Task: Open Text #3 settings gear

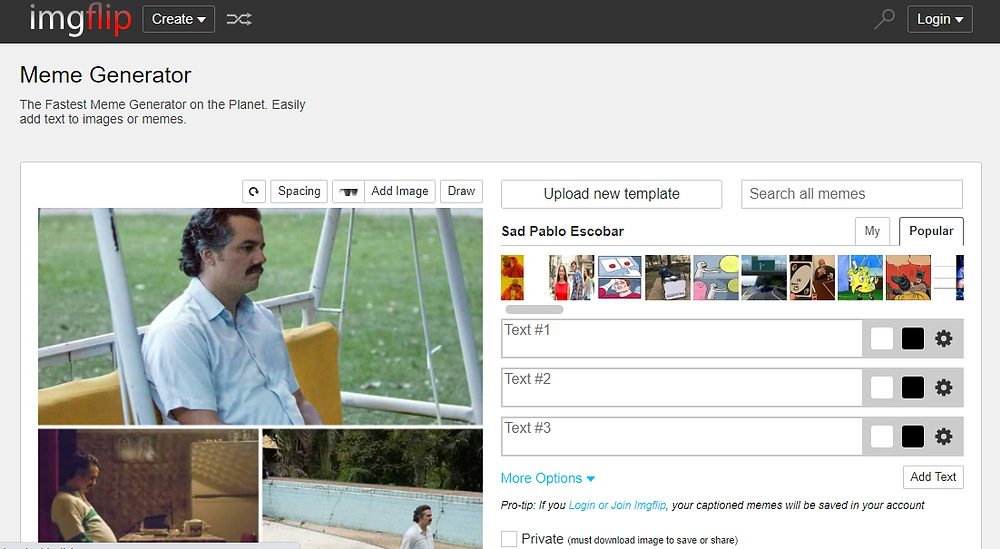Action: coord(944,437)
